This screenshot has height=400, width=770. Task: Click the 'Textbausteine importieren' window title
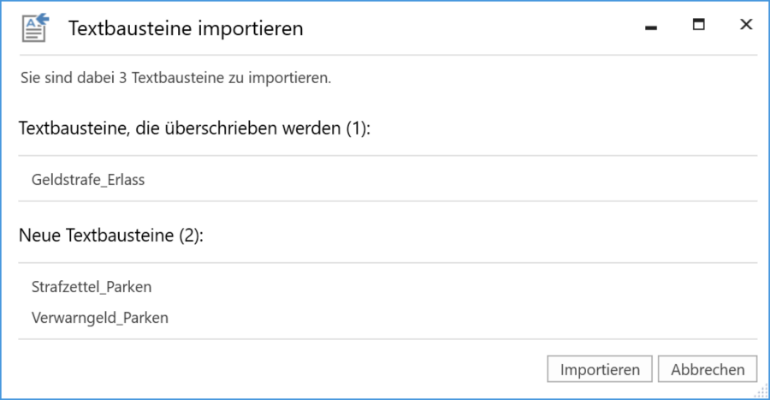[x=185, y=29]
